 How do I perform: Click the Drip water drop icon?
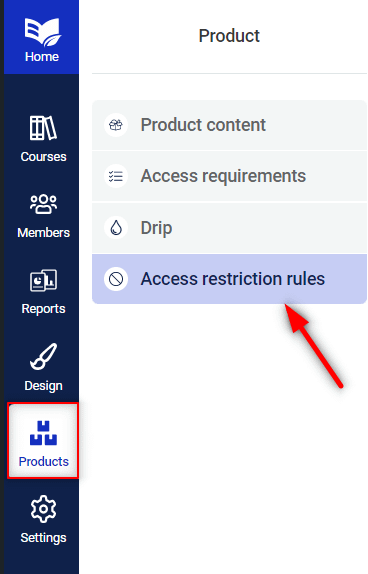116,227
